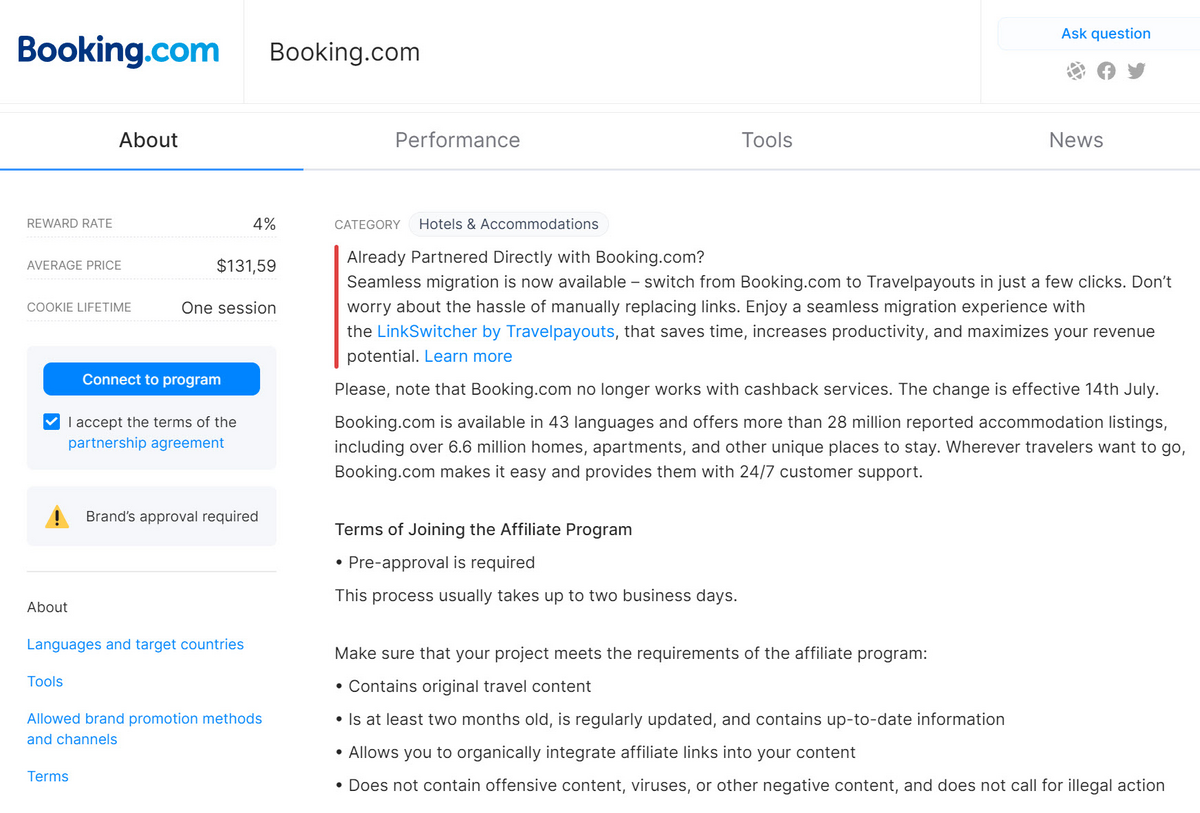
Task: Go to the News tab
Action: click(1076, 140)
